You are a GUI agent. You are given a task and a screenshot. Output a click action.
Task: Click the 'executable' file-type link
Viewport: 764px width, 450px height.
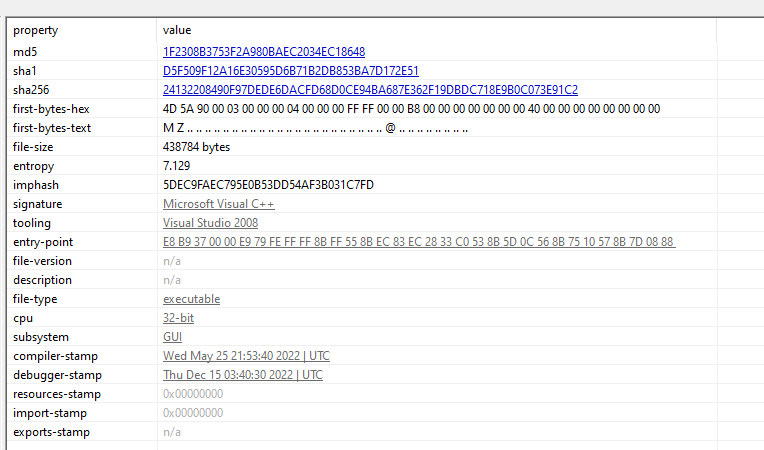[191, 299]
